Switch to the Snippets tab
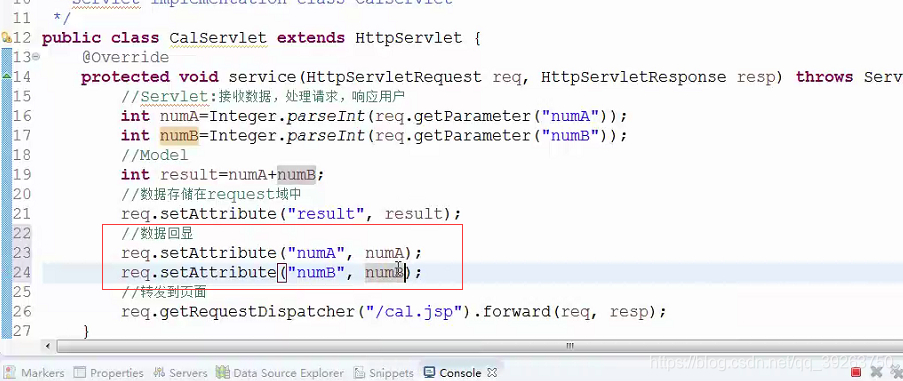Screen dimensions: 903x381 coord(384,373)
